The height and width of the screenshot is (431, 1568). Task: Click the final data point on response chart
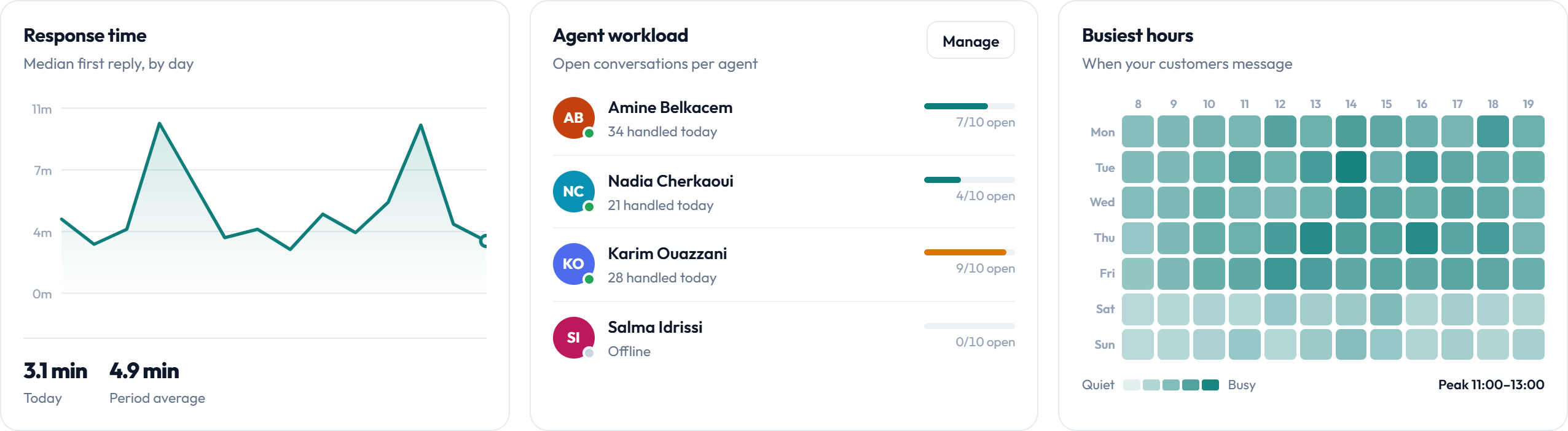[x=485, y=241]
